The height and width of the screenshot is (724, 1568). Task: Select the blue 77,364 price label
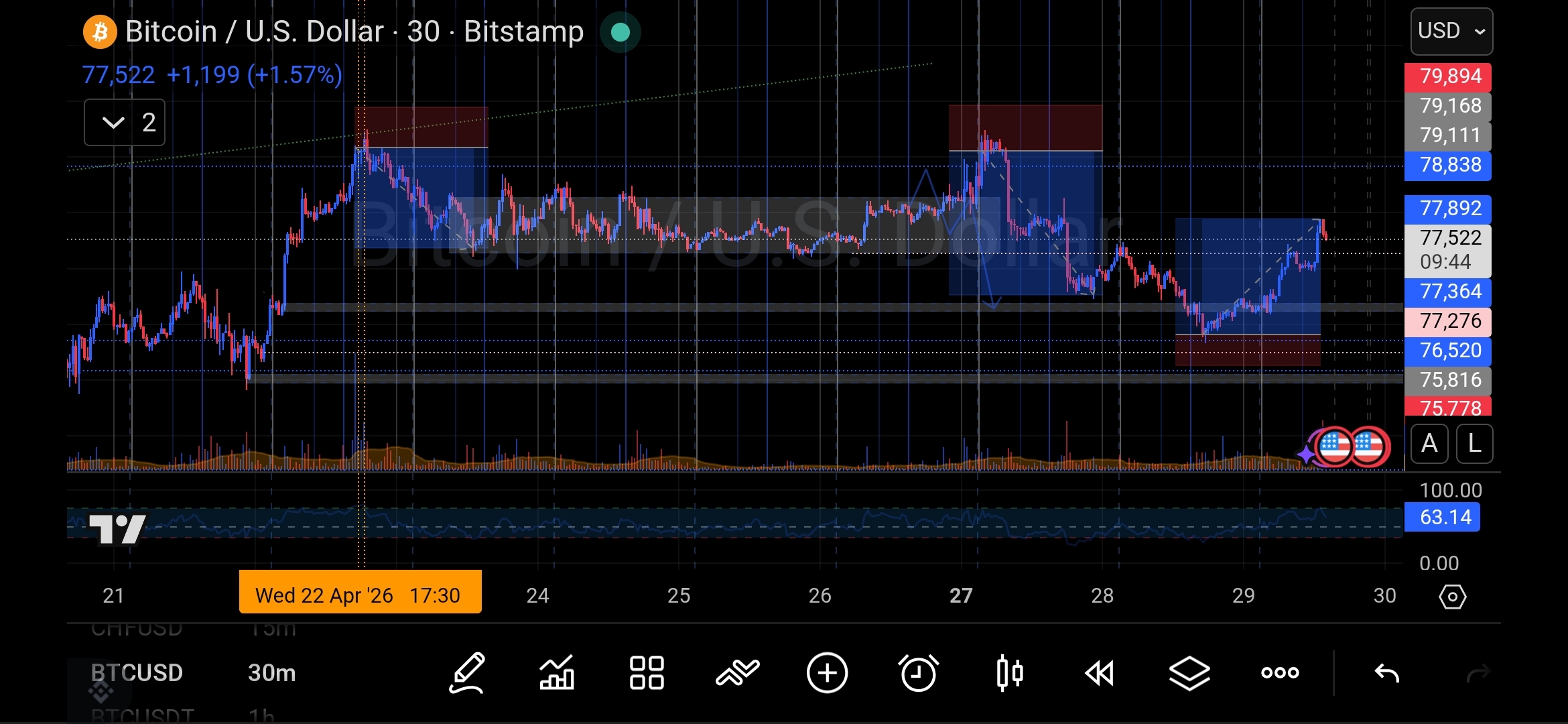(x=1448, y=292)
